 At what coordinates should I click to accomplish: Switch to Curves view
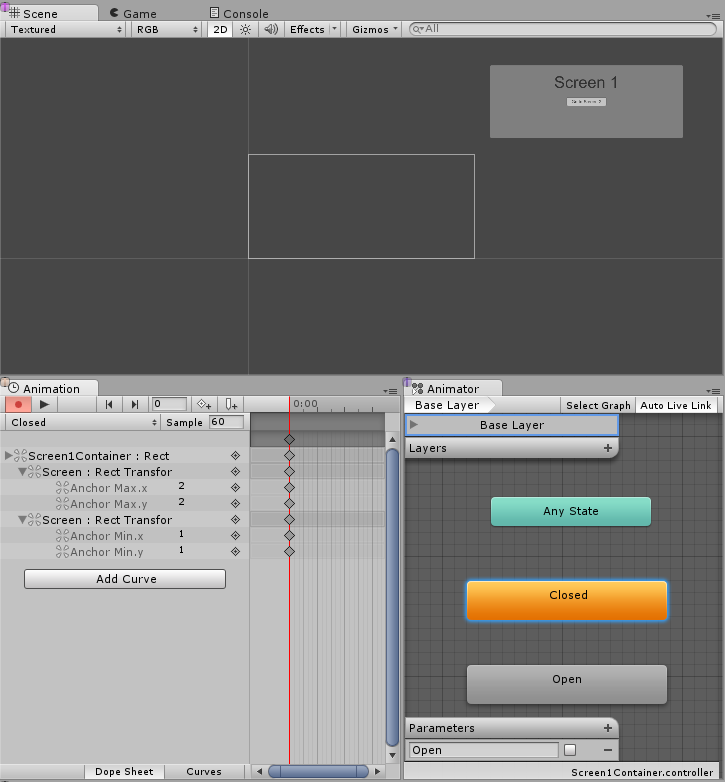(204, 772)
